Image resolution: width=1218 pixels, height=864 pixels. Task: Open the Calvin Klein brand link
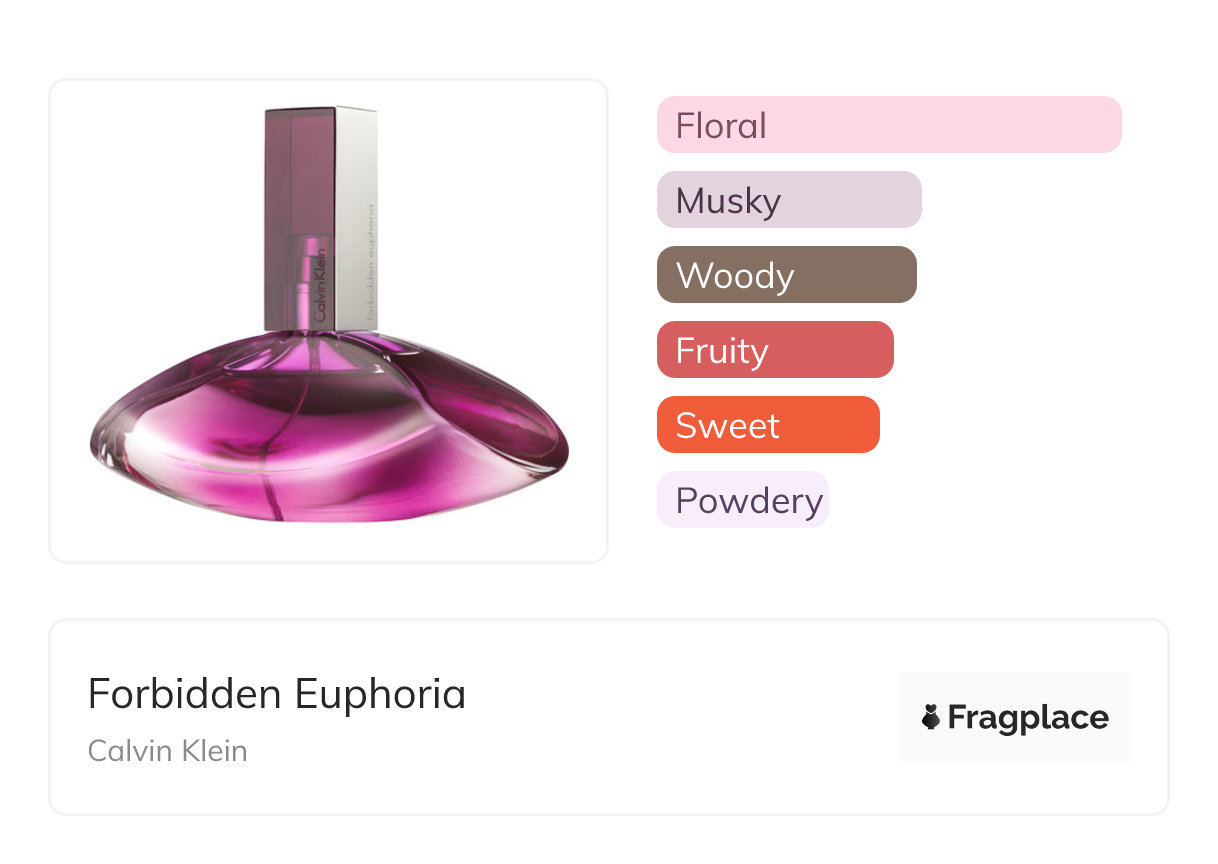coord(167,751)
